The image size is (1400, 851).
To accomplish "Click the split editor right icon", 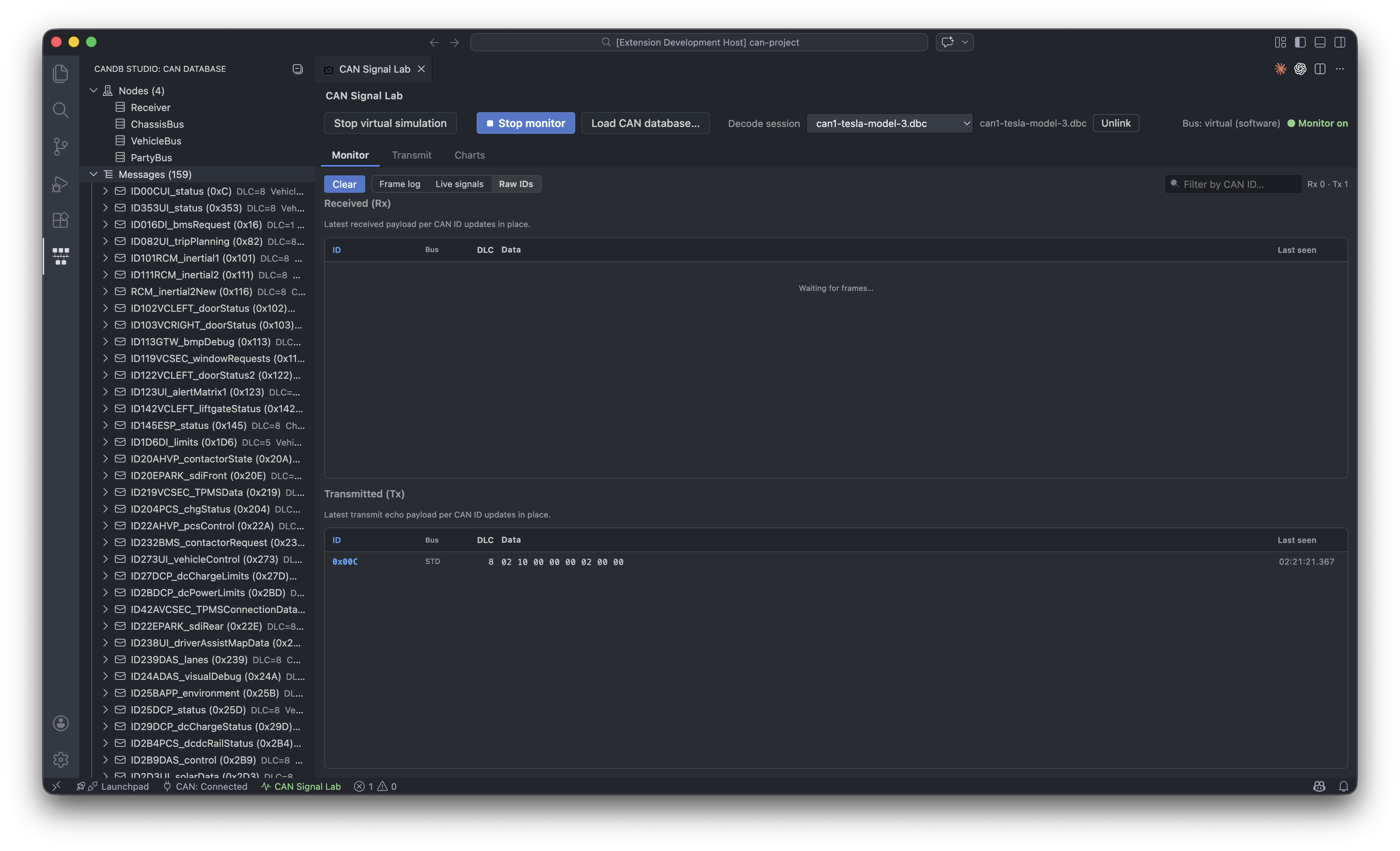I will coord(1319,69).
